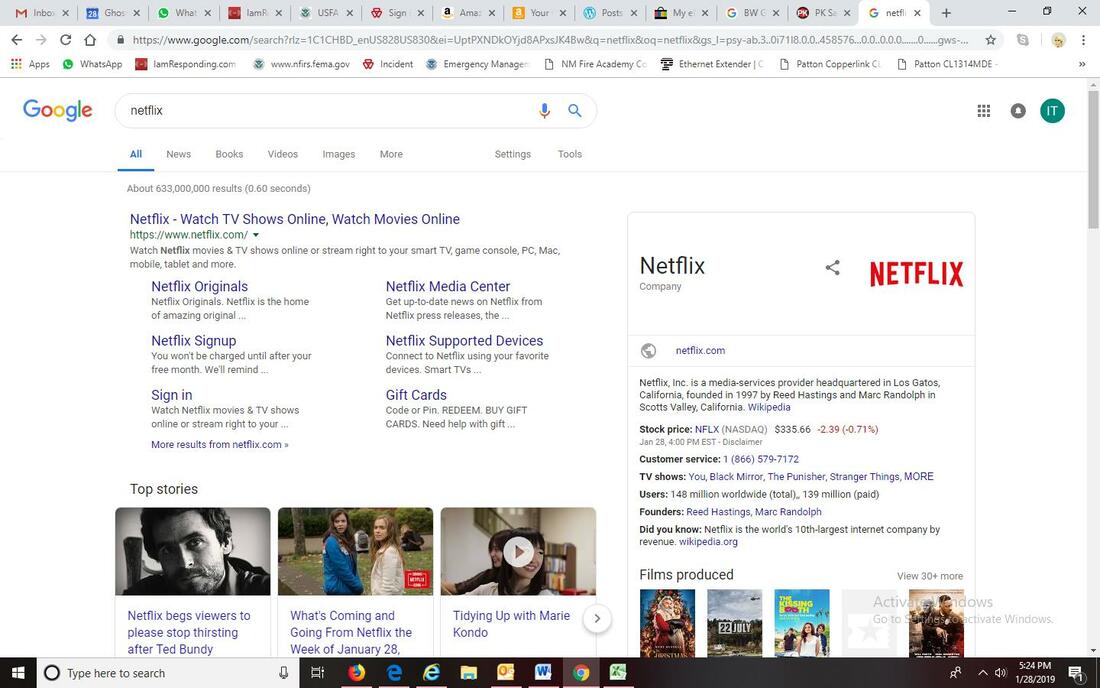This screenshot has height=688, width=1100.
Task: Click the browser address bar
Action: (549, 40)
